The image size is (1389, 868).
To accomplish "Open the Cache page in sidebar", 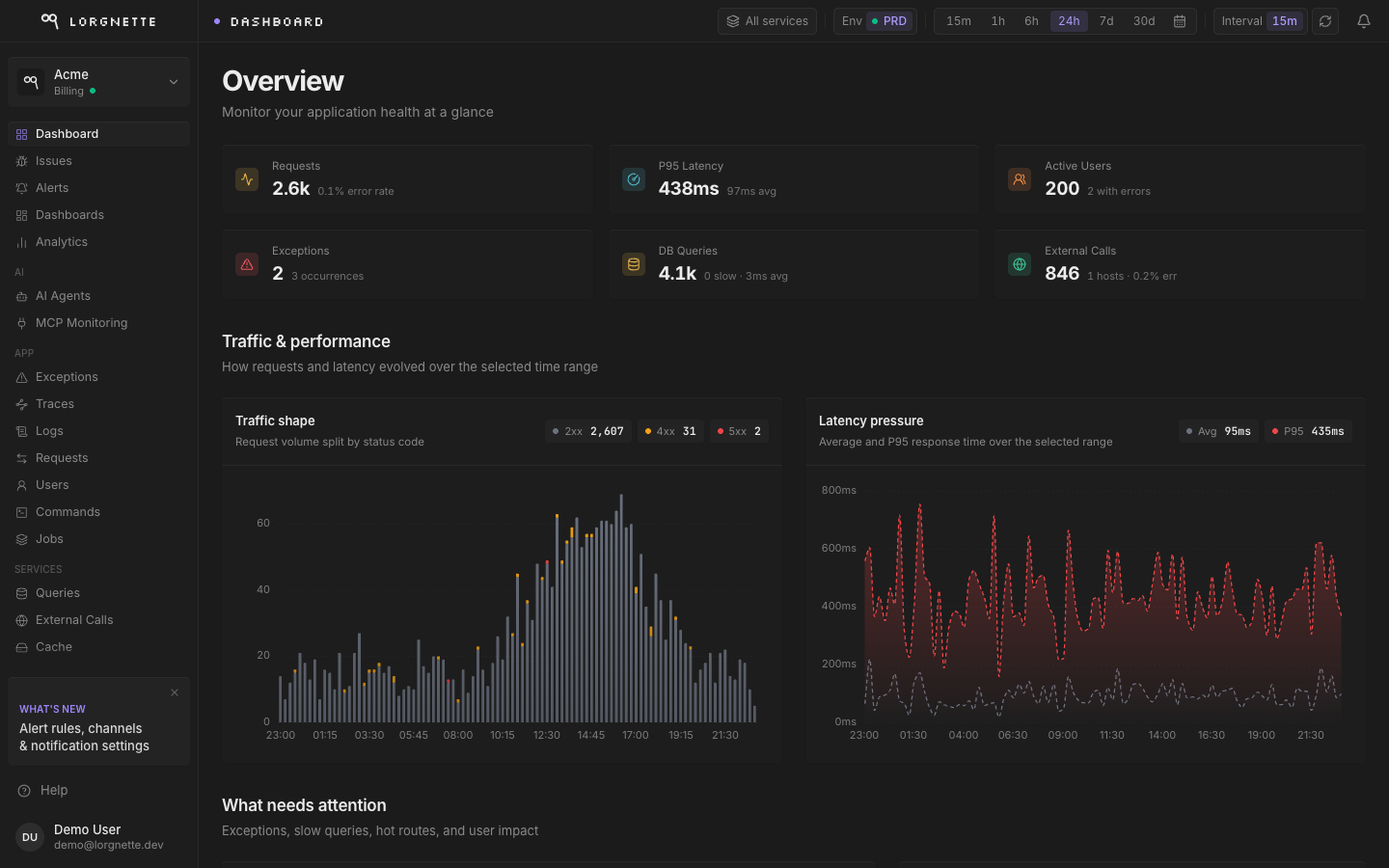I will click(98, 647).
